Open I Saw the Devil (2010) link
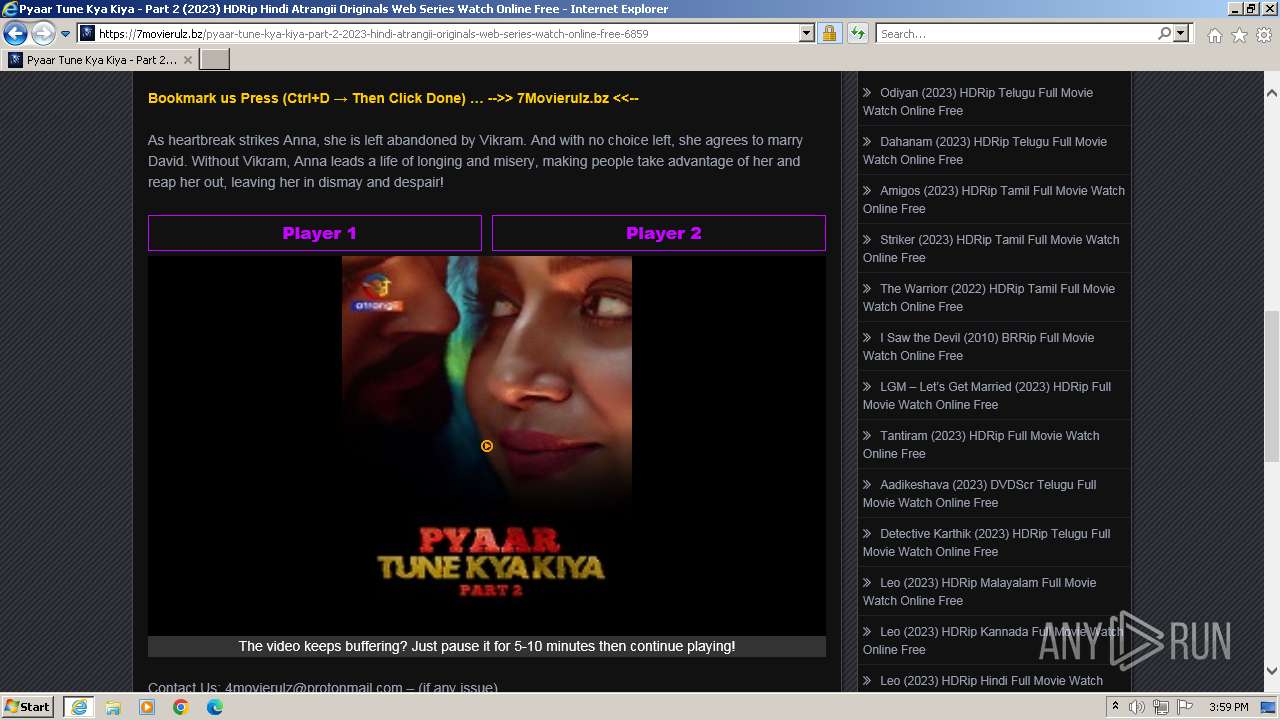Viewport: 1280px width, 720px height. click(x=978, y=347)
